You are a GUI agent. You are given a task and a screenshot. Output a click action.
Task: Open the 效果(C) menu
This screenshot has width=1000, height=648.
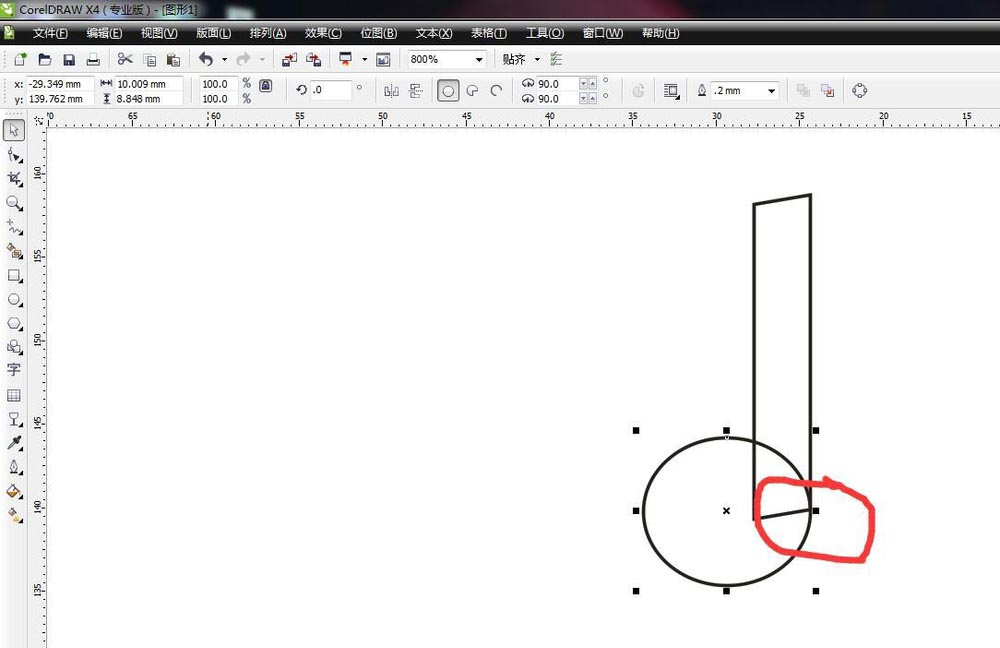coord(323,33)
